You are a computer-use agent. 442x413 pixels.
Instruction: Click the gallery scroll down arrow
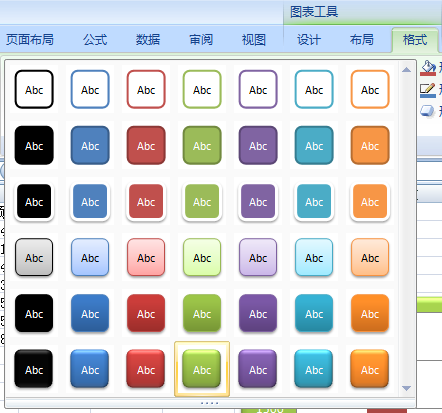pyautogui.click(x=406, y=388)
